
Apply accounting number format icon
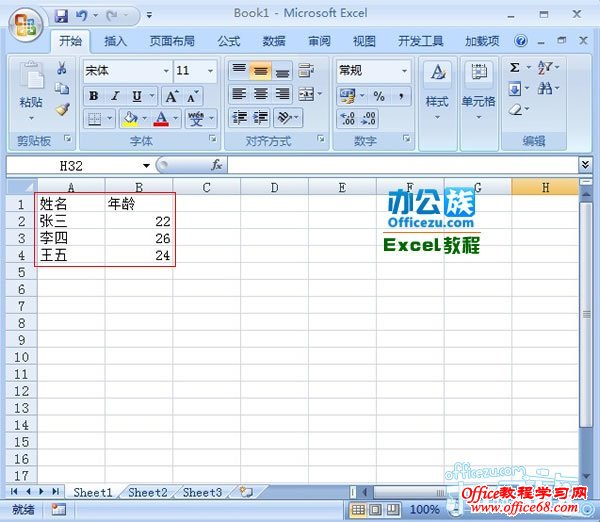pos(348,96)
